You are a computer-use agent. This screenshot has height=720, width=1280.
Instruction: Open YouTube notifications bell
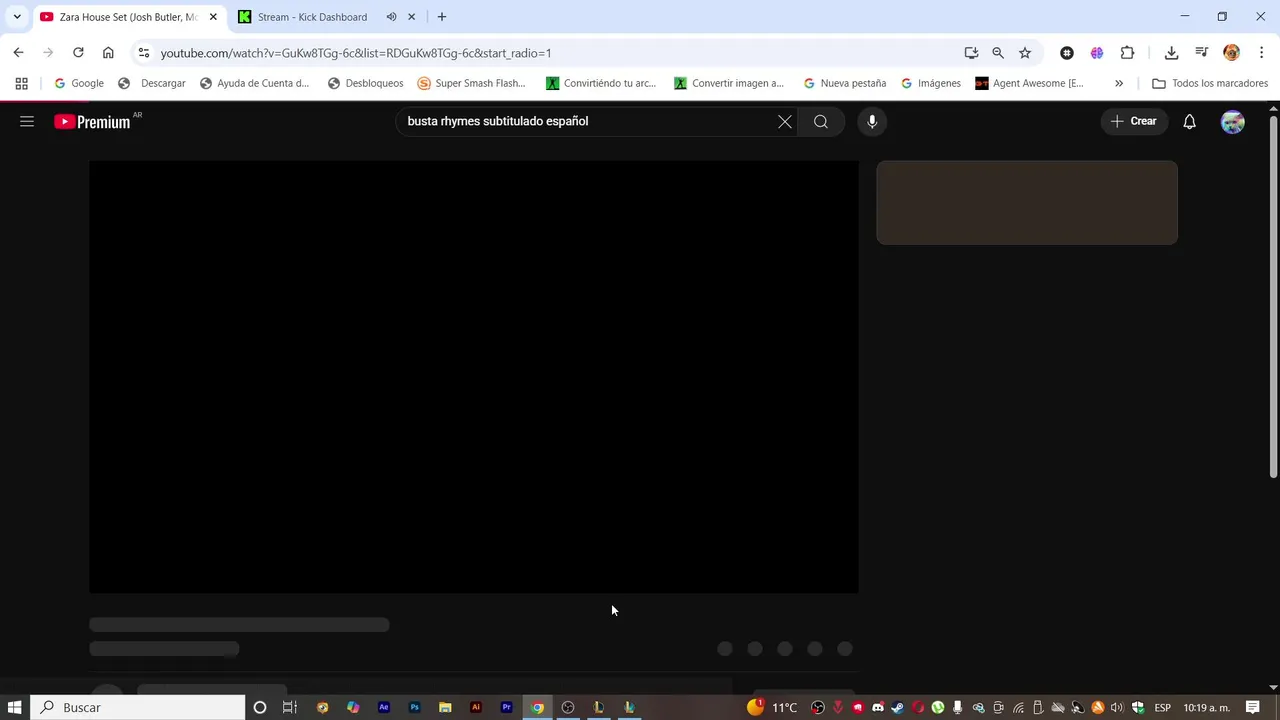click(x=1189, y=121)
